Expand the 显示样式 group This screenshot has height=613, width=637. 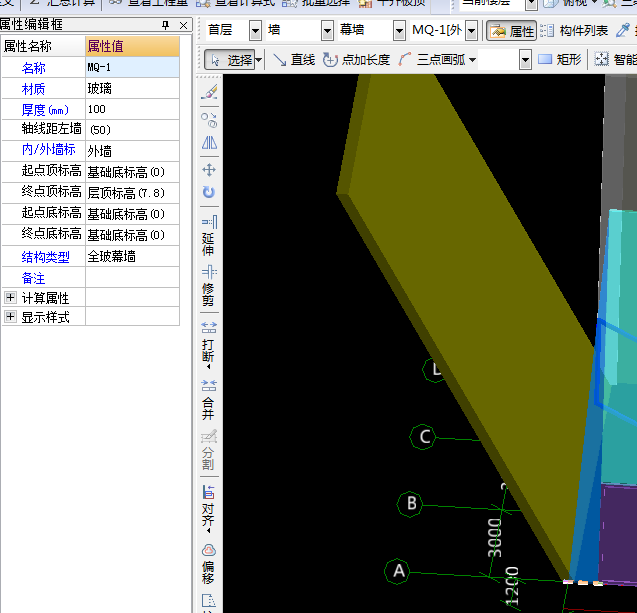coord(11,316)
